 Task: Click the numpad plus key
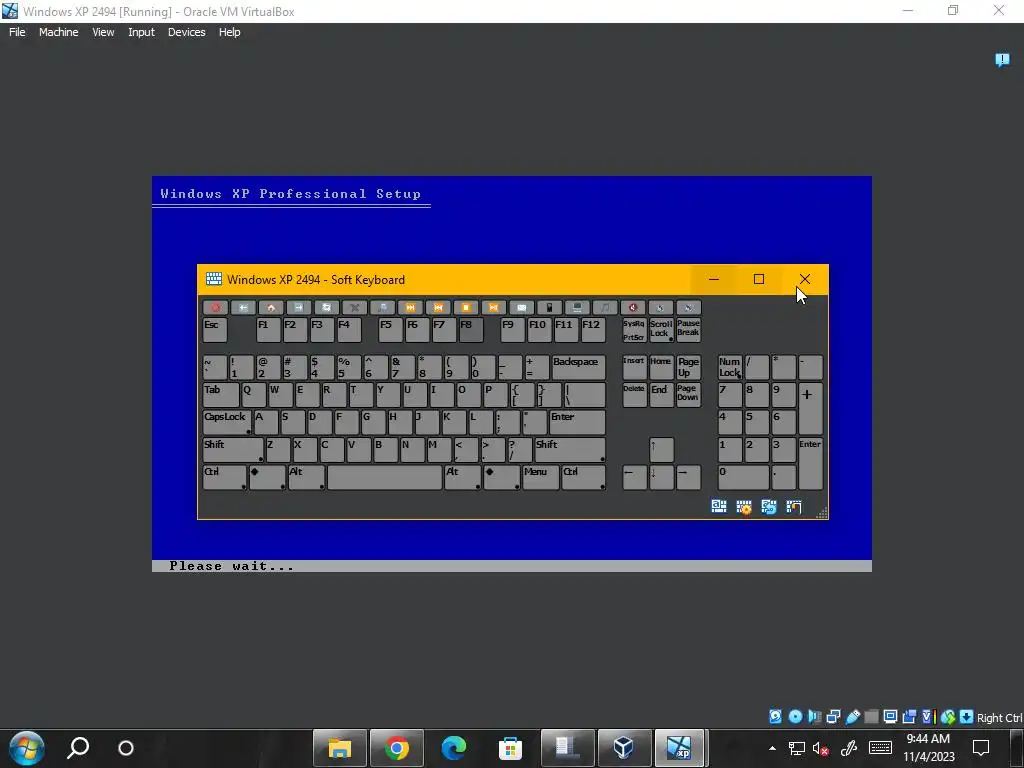[810, 408]
